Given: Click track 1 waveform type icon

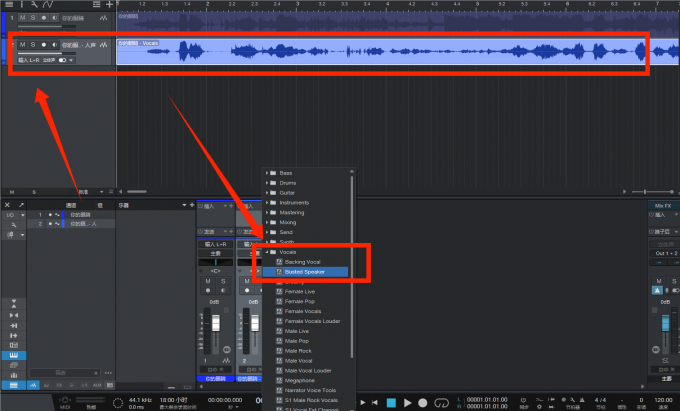Looking at the screenshot, I should coord(103,18).
